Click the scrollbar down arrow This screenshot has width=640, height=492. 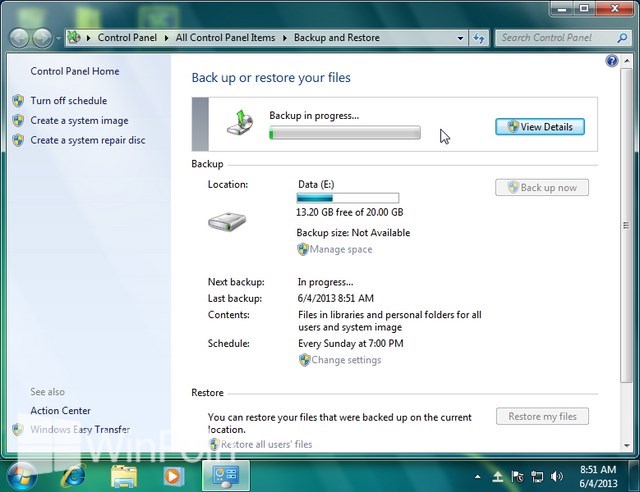click(x=627, y=445)
